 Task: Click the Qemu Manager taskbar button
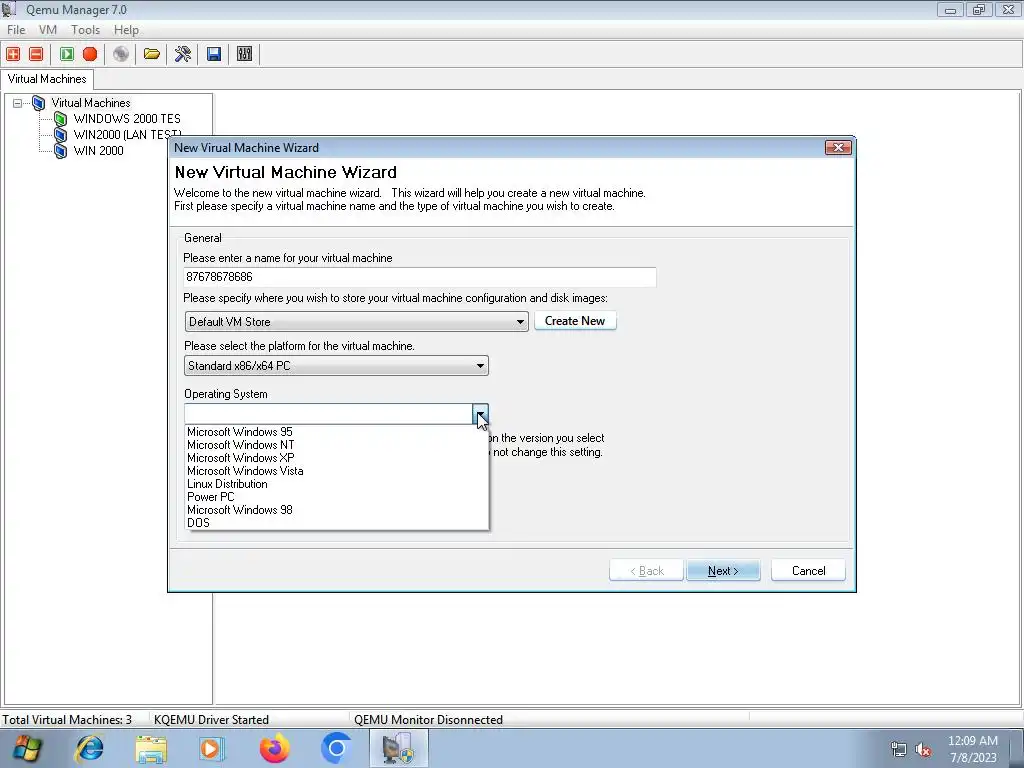(399, 748)
